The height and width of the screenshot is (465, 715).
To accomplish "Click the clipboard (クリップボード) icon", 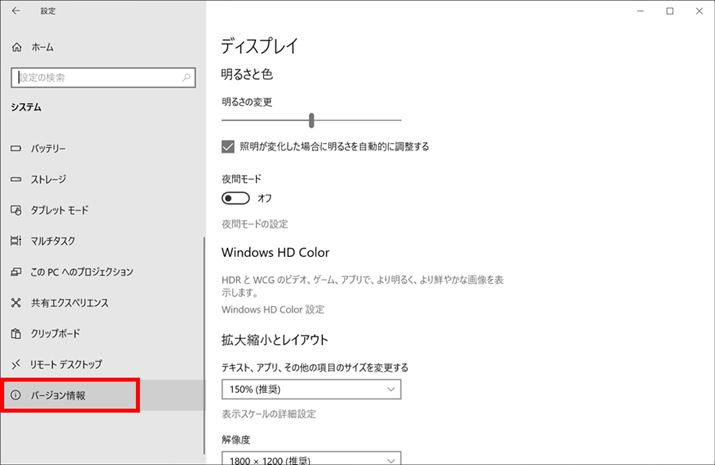I will pos(16,333).
